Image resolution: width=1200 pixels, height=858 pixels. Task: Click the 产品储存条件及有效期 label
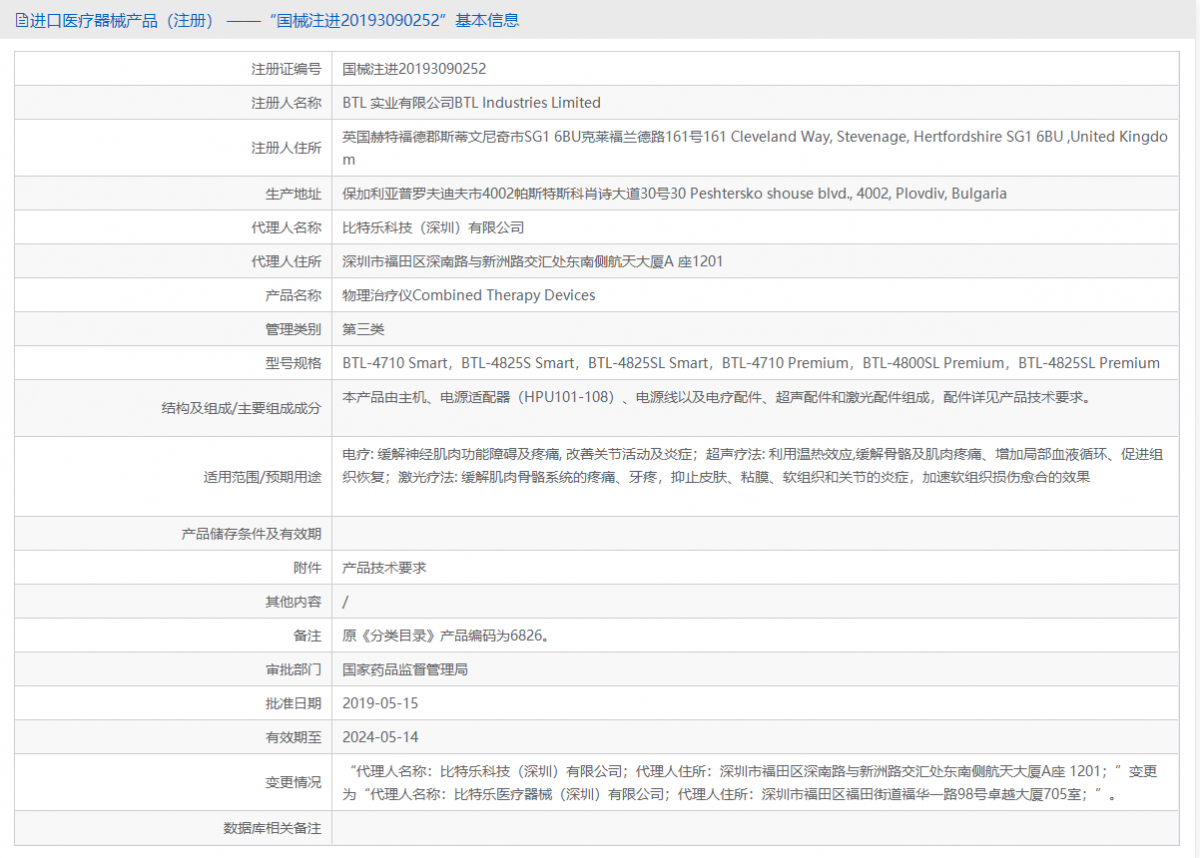click(x=251, y=534)
